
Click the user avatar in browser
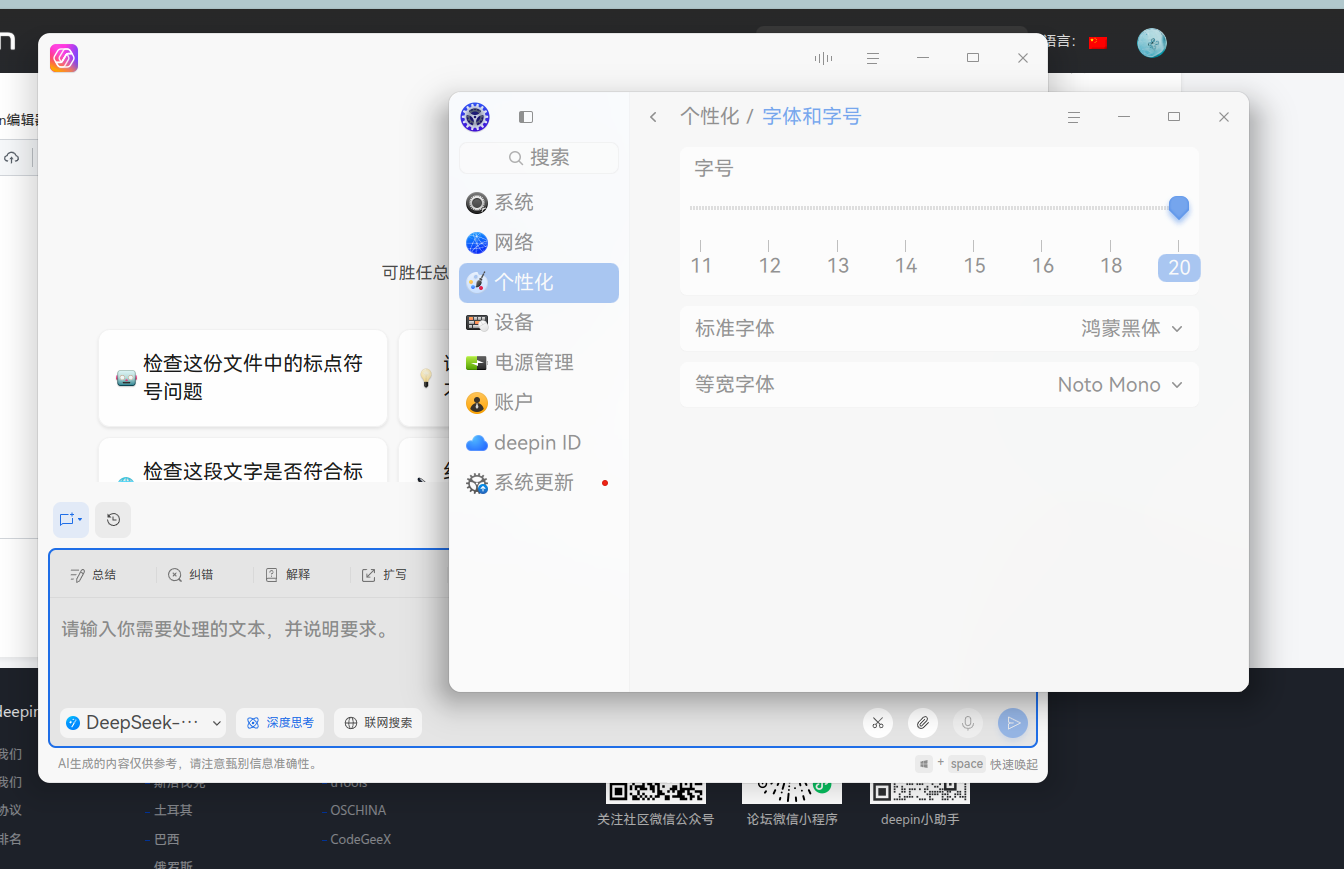tap(1152, 42)
